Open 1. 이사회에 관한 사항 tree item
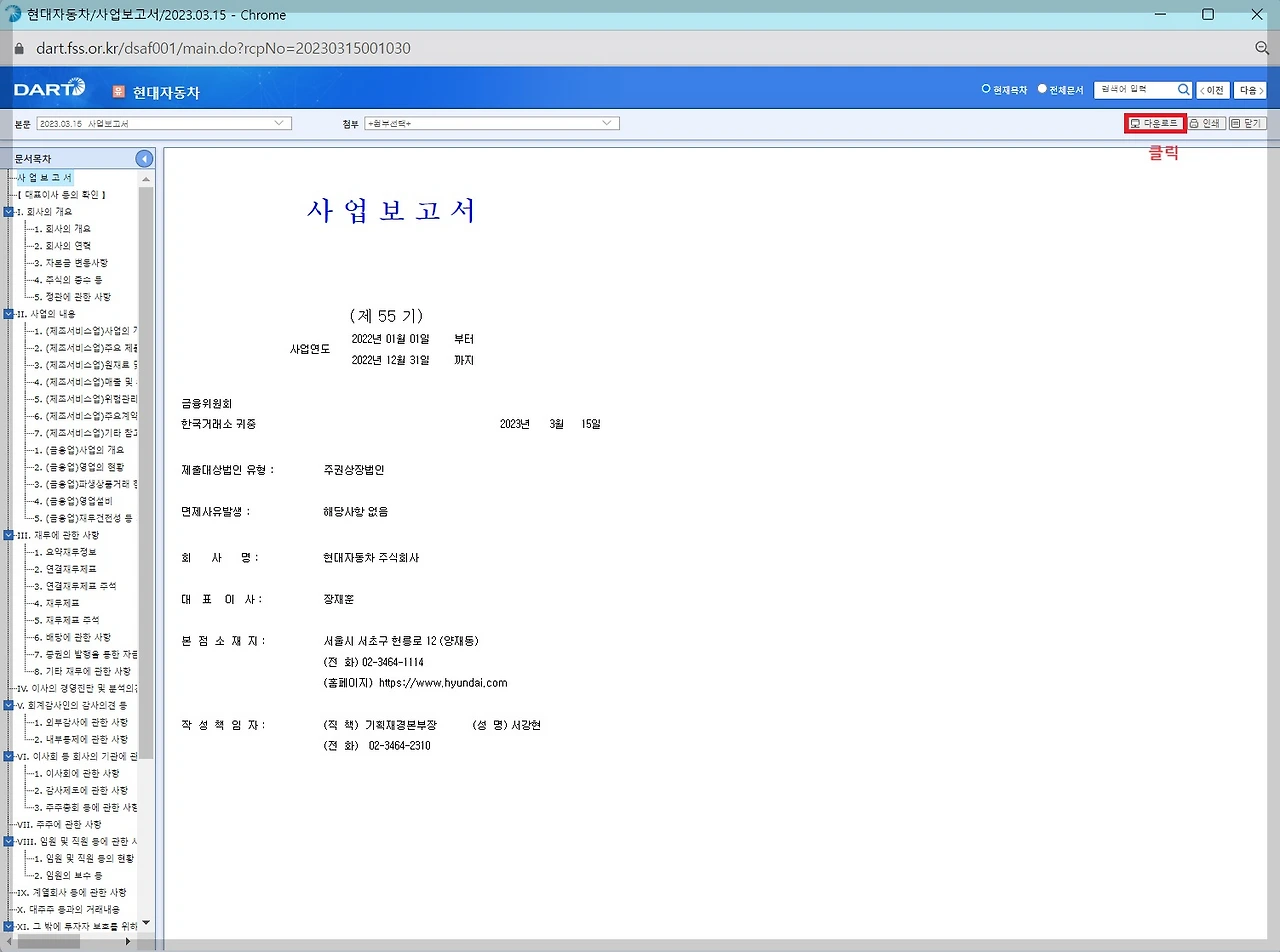The image size is (1280, 952). tap(76, 773)
